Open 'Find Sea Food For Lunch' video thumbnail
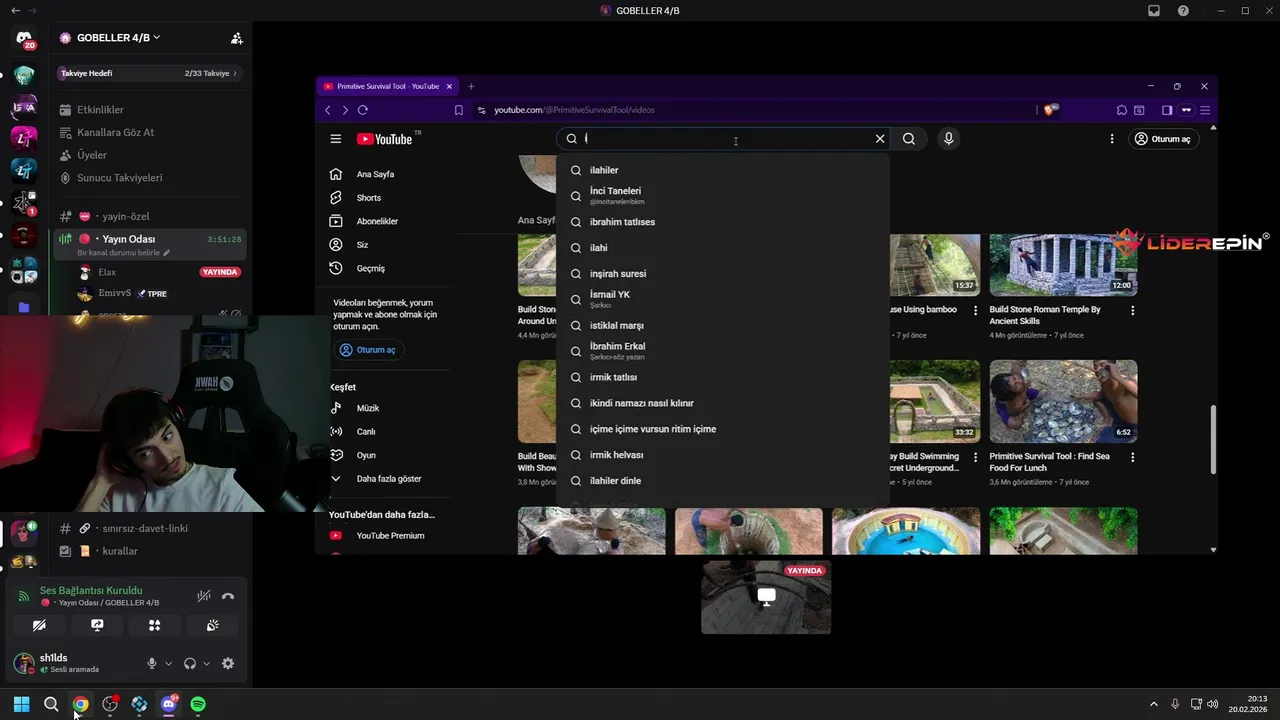This screenshot has width=1280, height=720. [1063, 401]
